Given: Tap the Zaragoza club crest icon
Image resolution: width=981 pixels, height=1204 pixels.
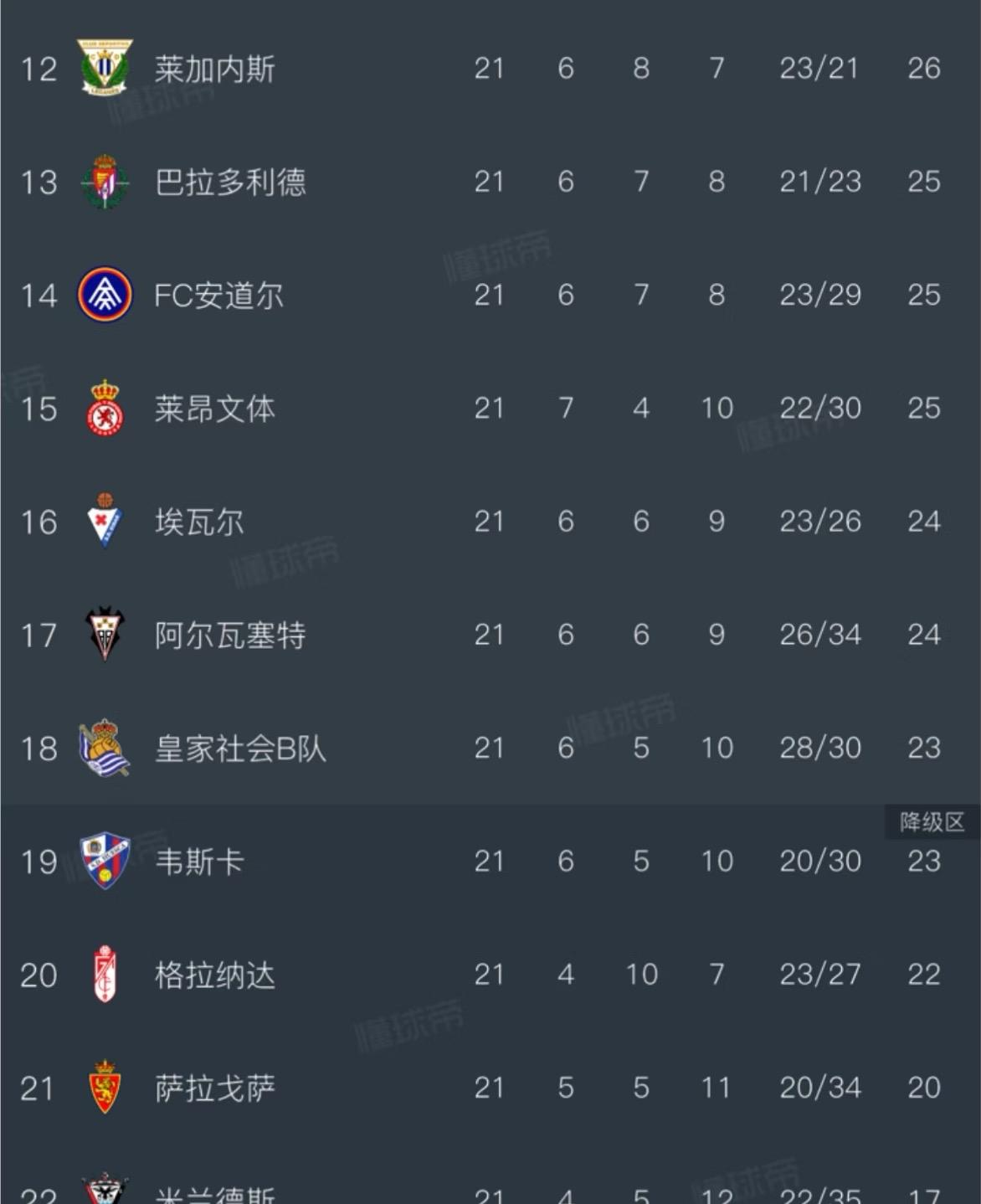Looking at the screenshot, I should tap(105, 1087).
